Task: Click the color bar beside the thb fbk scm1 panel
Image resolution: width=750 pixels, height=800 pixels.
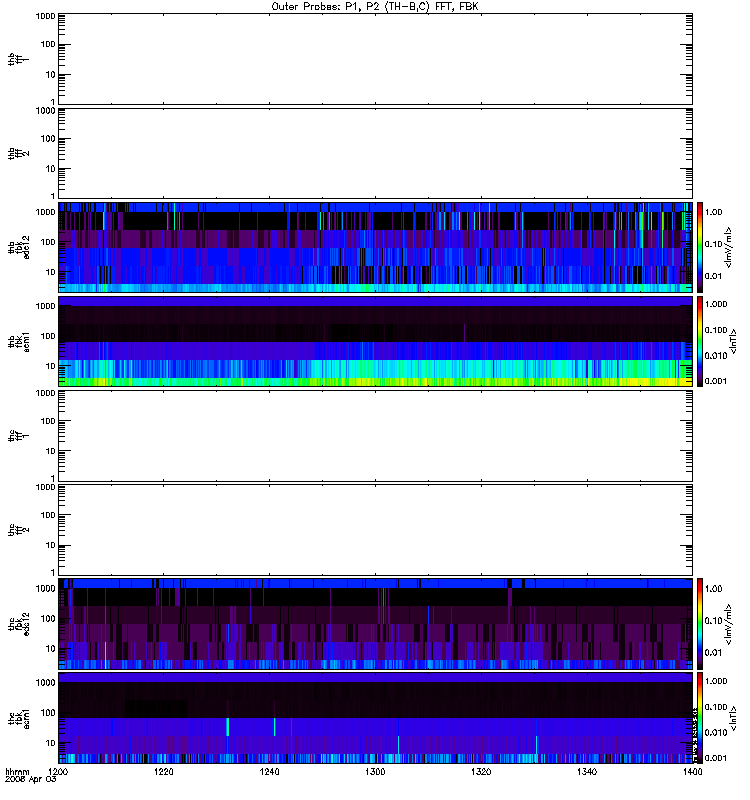Action: (x=700, y=341)
